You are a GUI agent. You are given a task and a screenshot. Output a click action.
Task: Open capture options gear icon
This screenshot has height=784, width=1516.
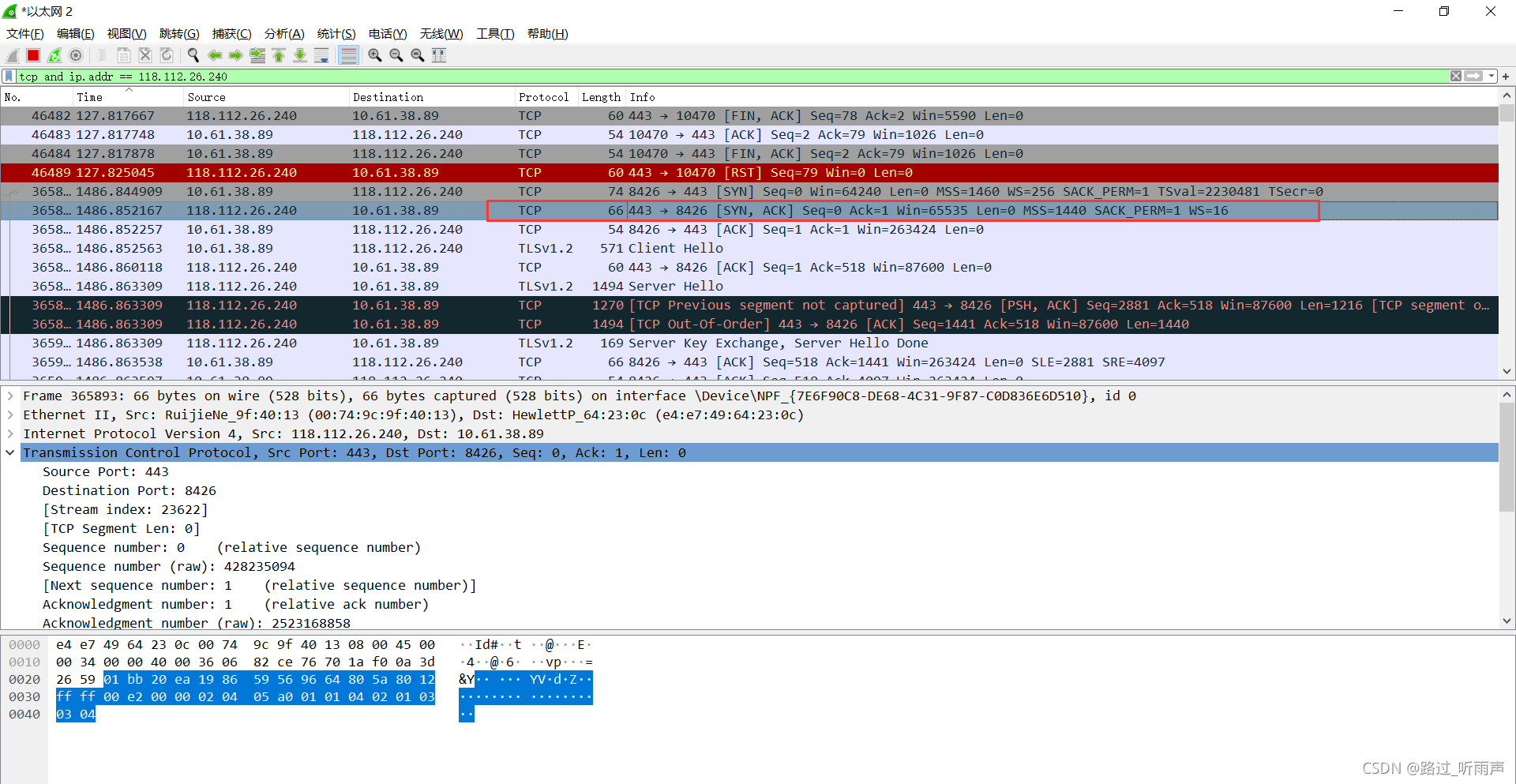click(76, 55)
